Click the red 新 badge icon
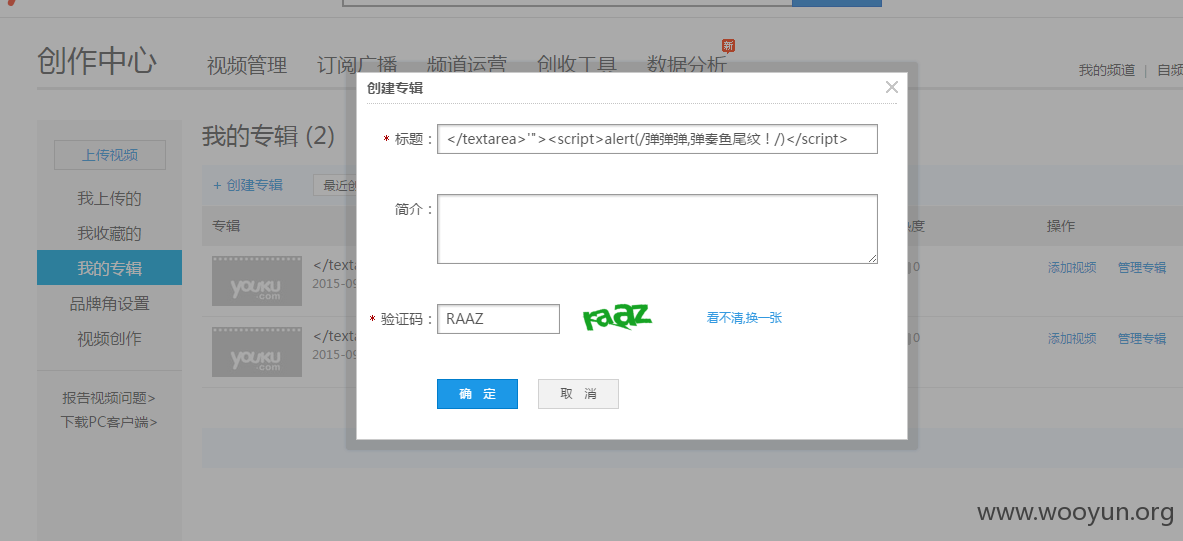 coord(728,45)
